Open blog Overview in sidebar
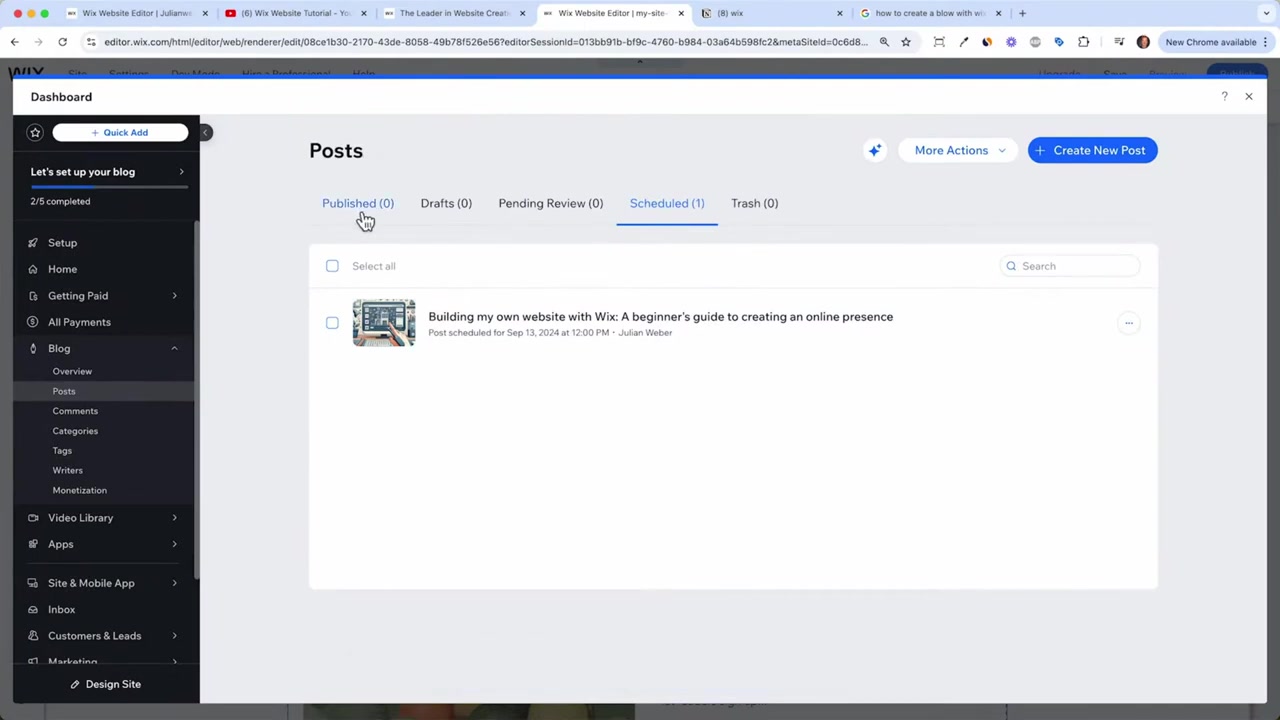This screenshot has width=1280, height=720. 72,371
